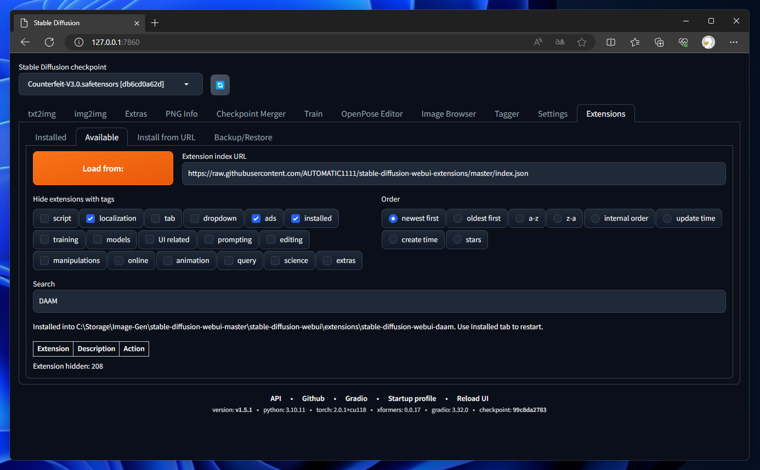Open OpenPose Editor tab
The image size is (760, 470).
372,114
